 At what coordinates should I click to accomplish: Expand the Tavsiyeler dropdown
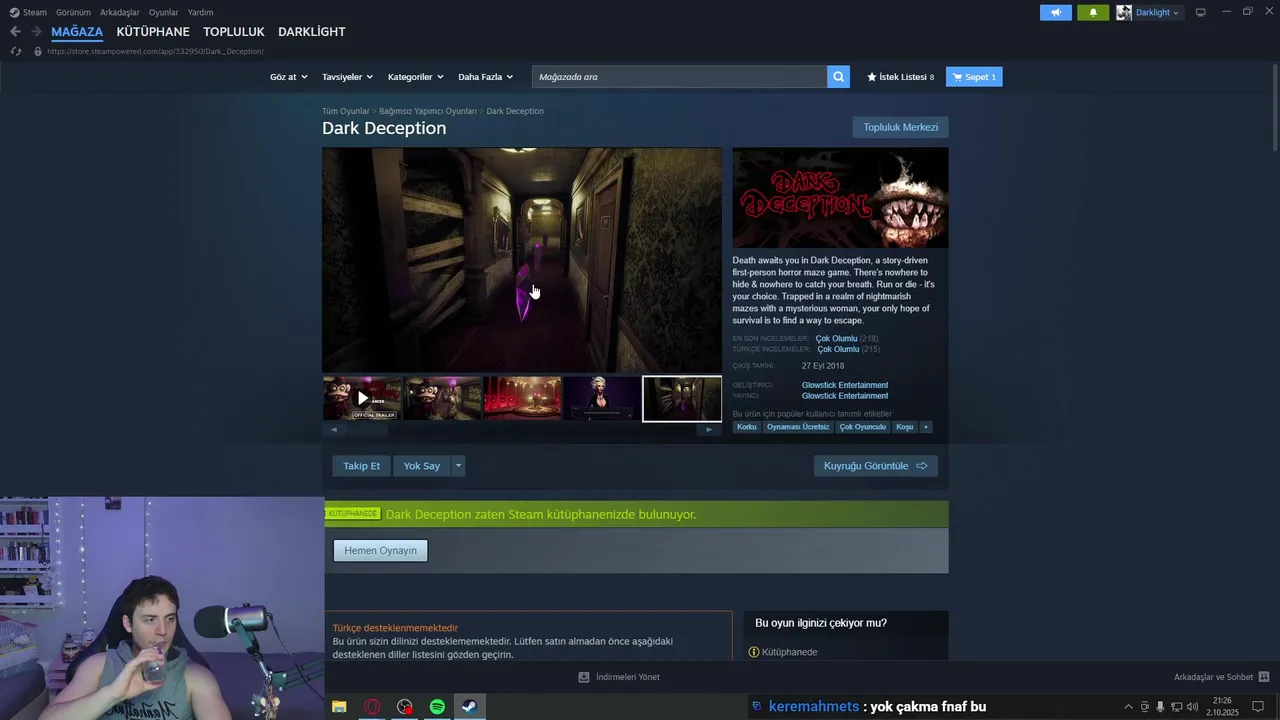(347, 77)
